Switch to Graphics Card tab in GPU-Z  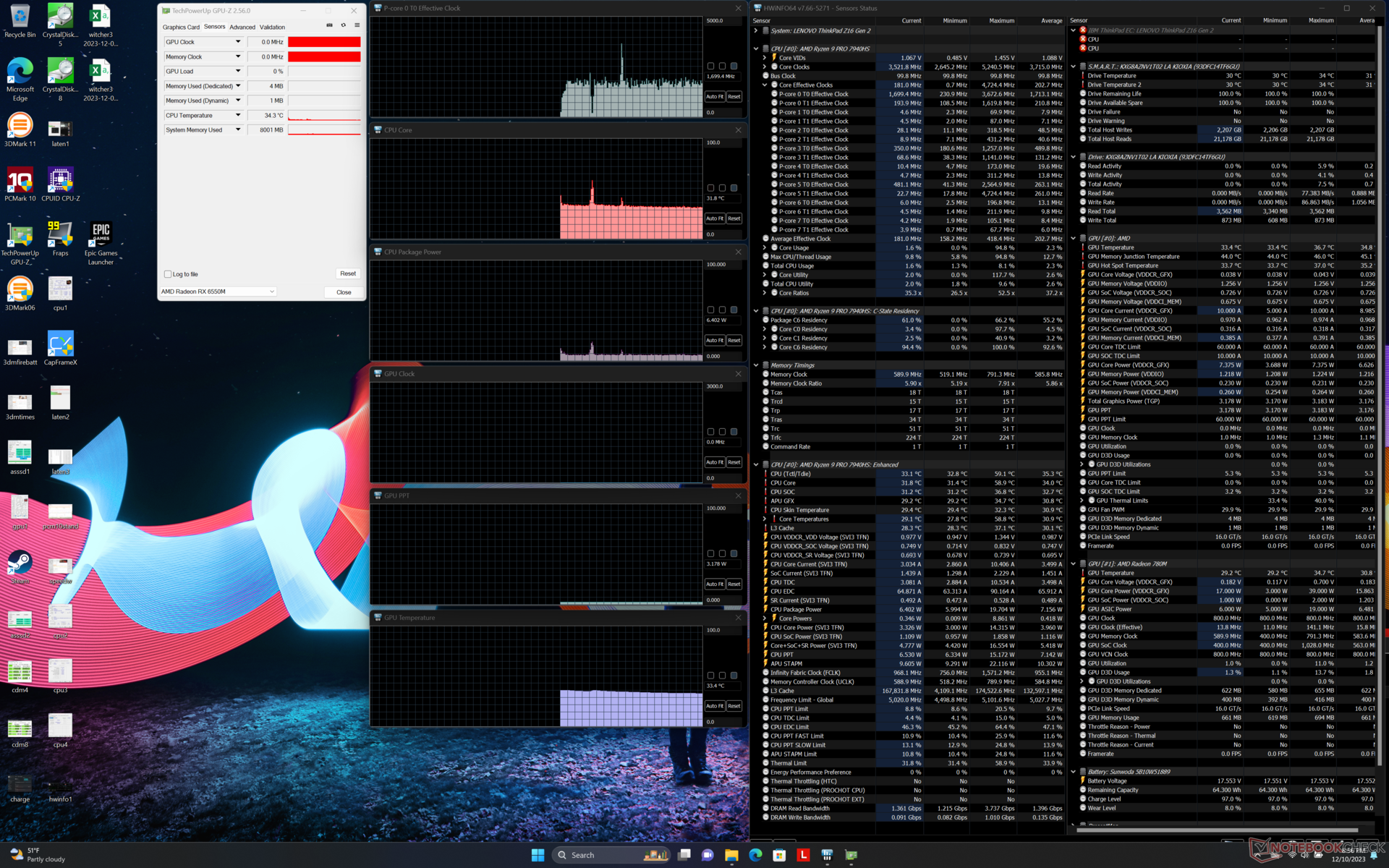[181, 27]
